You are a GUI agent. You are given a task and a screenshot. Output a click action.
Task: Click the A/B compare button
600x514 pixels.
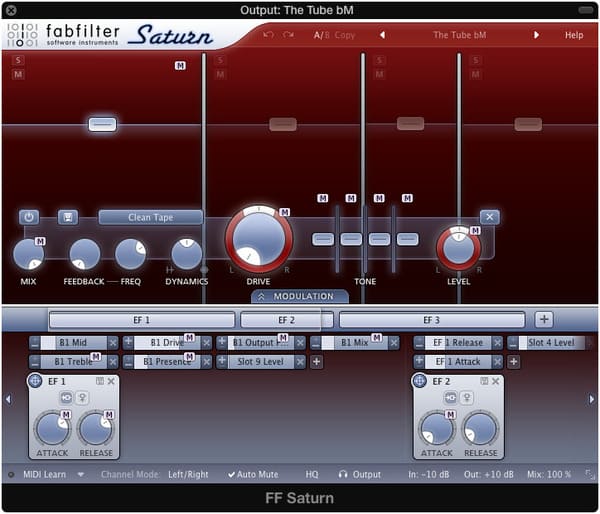(320, 35)
